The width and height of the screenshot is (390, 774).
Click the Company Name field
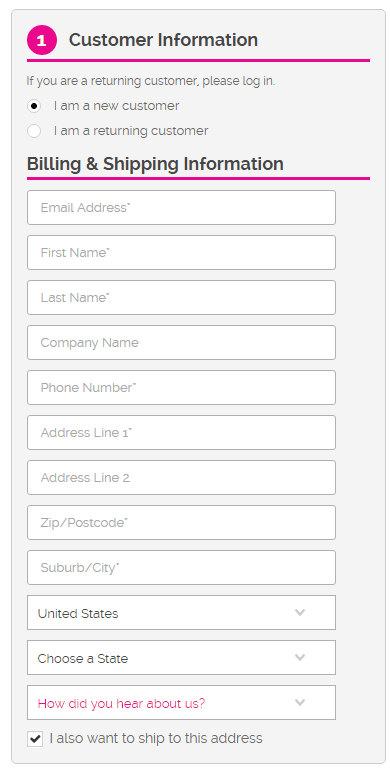point(181,342)
